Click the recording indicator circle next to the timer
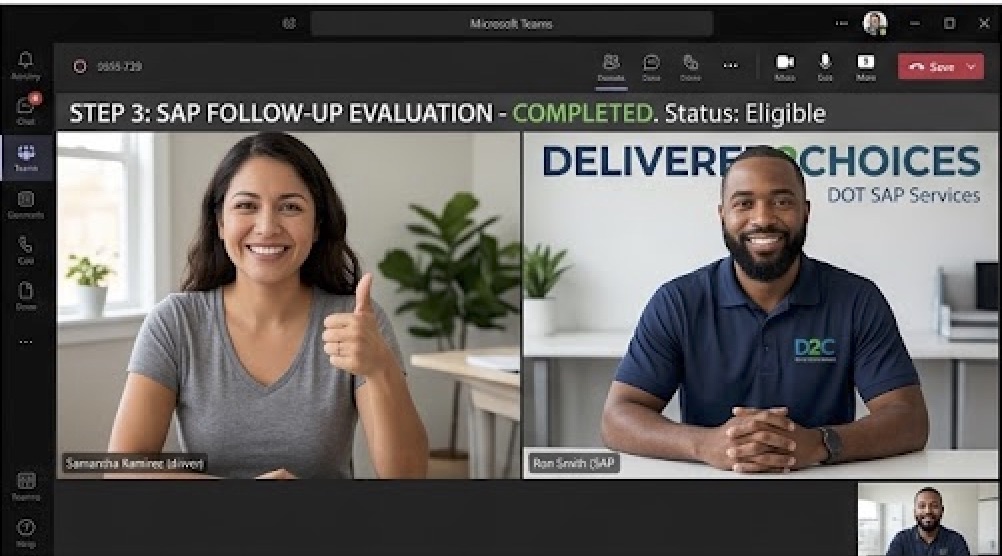Viewport: 1002px width, 556px height. (x=80, y=66)
